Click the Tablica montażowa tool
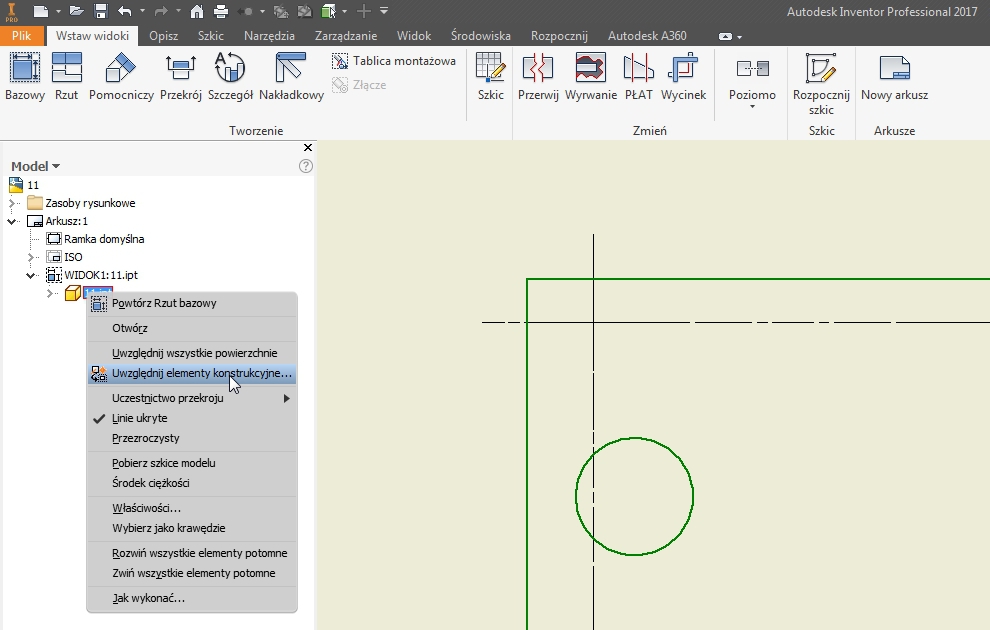The height and width of the screenshot is (630, 990). coord(394,61)
